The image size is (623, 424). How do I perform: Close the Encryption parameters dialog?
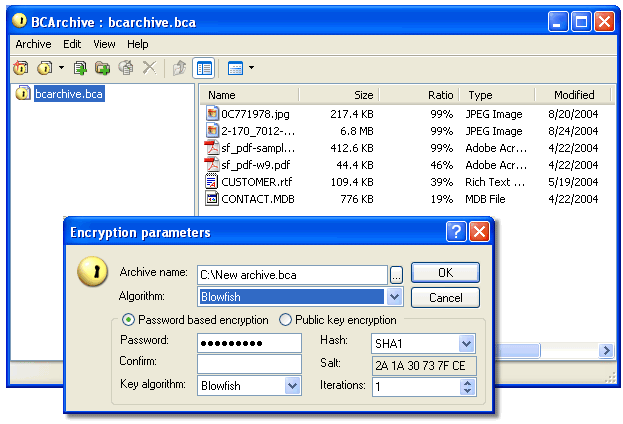tap(479, 231)
